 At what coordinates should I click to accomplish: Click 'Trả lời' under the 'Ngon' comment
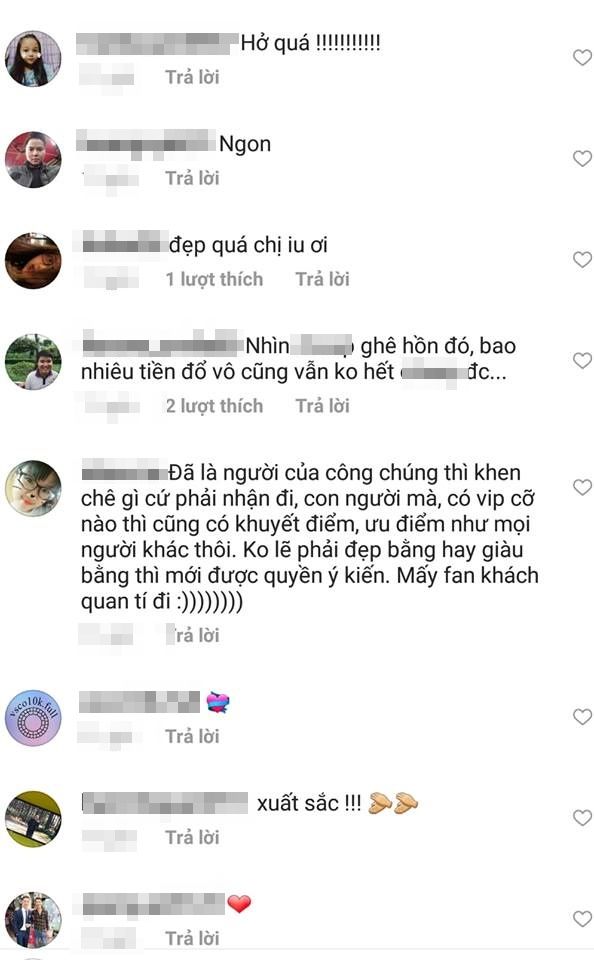(192, 178)
